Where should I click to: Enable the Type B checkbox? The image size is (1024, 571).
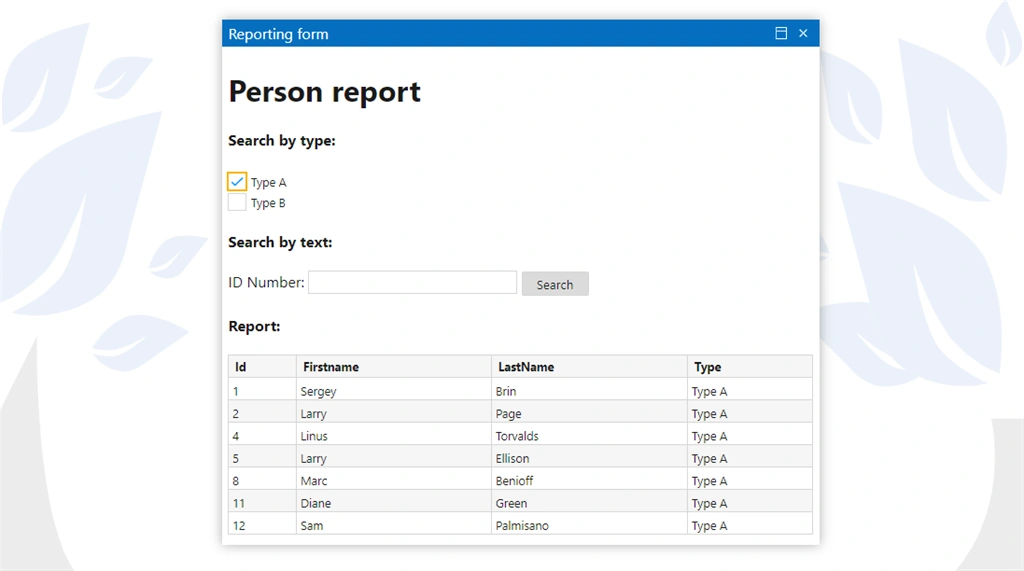point(237,203)
